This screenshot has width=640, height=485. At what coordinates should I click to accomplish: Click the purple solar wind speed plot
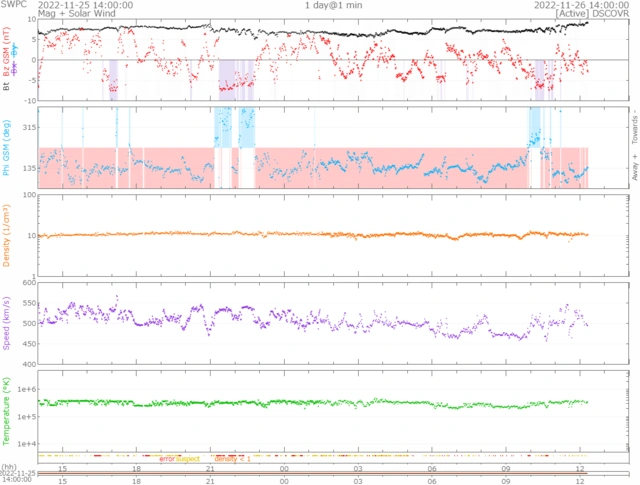coord(333,323)
